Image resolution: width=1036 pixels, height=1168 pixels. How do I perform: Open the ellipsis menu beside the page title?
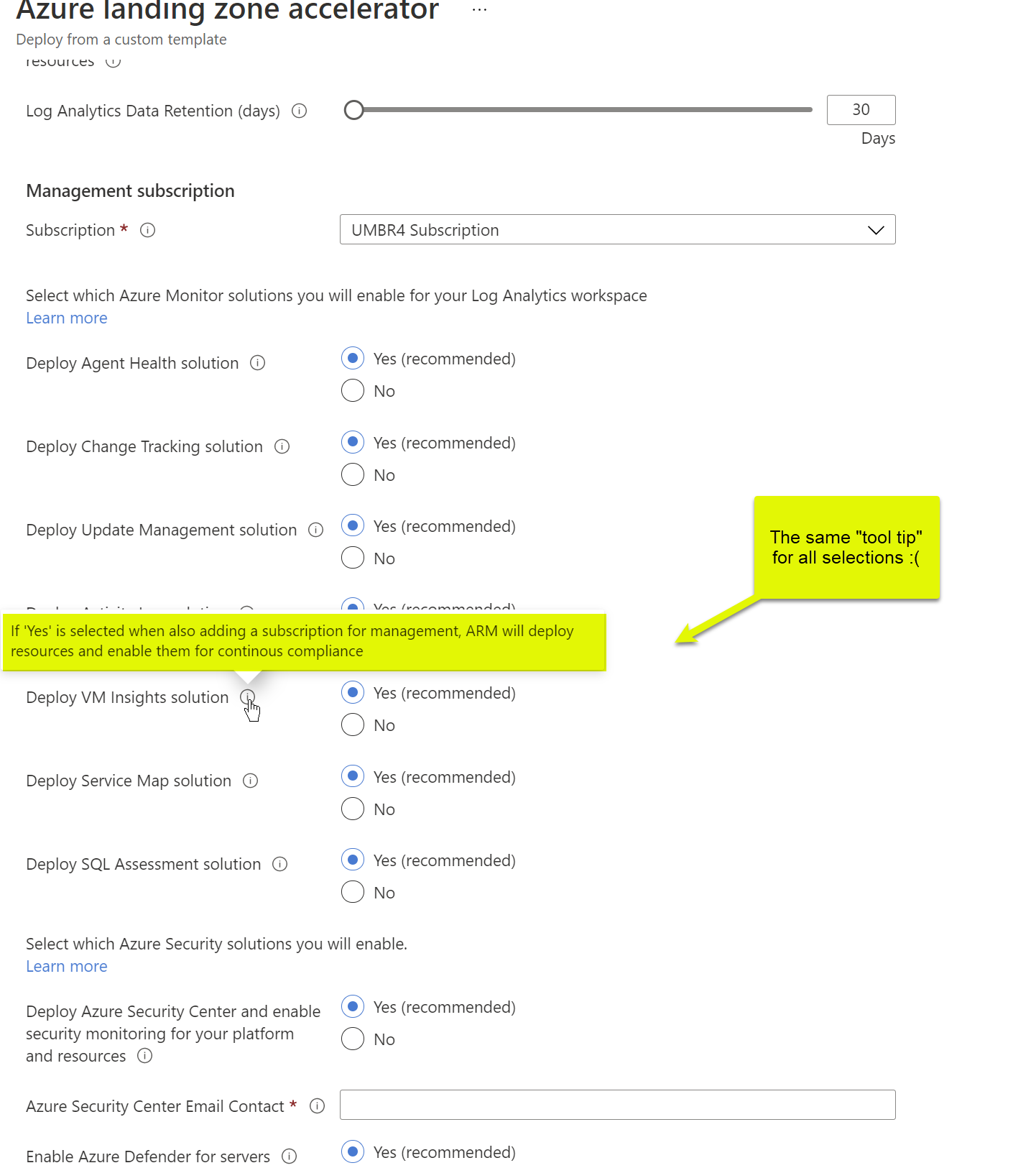[x=479, y=10]
